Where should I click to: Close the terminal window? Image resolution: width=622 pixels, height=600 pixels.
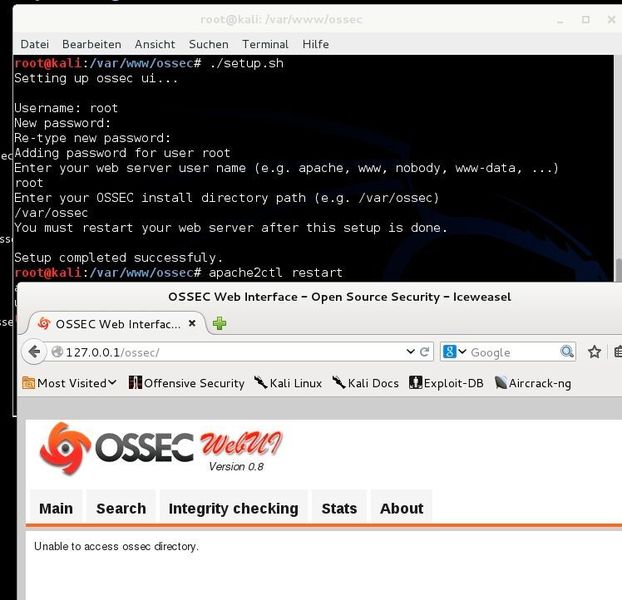coord(611,19)
